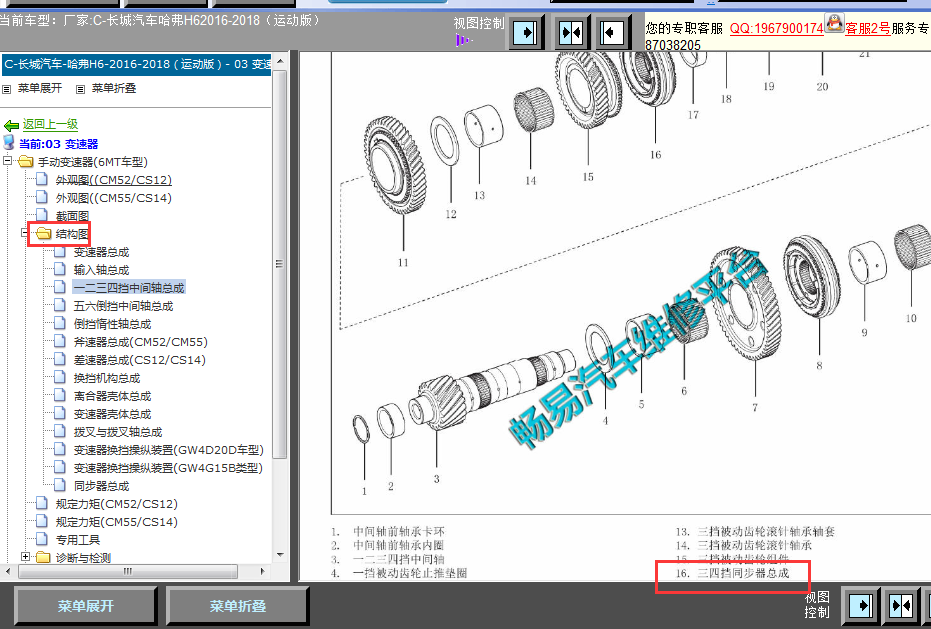
Task: Open the 一二三四挡中间轴总成 page
Action: (x=129, y=287)
